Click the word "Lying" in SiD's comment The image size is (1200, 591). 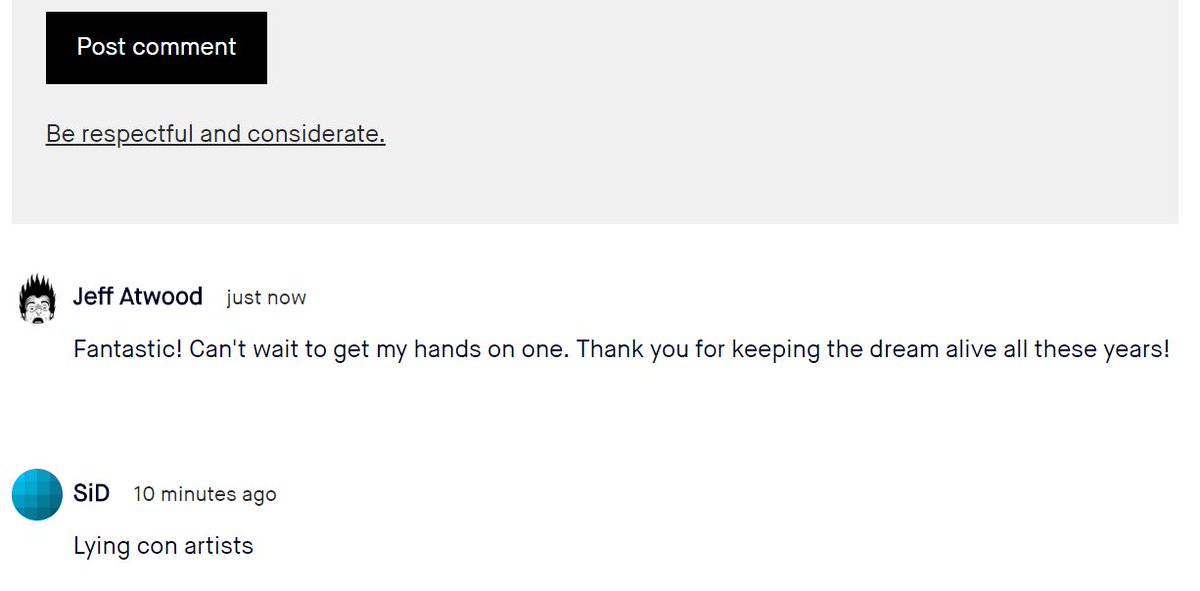(101, 547)
